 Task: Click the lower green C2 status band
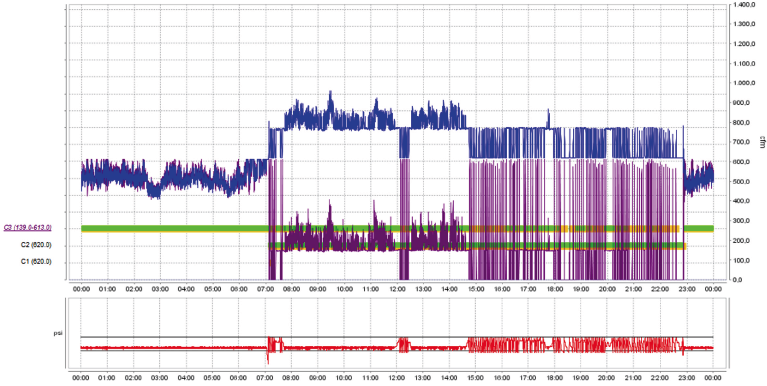point(477,245)
